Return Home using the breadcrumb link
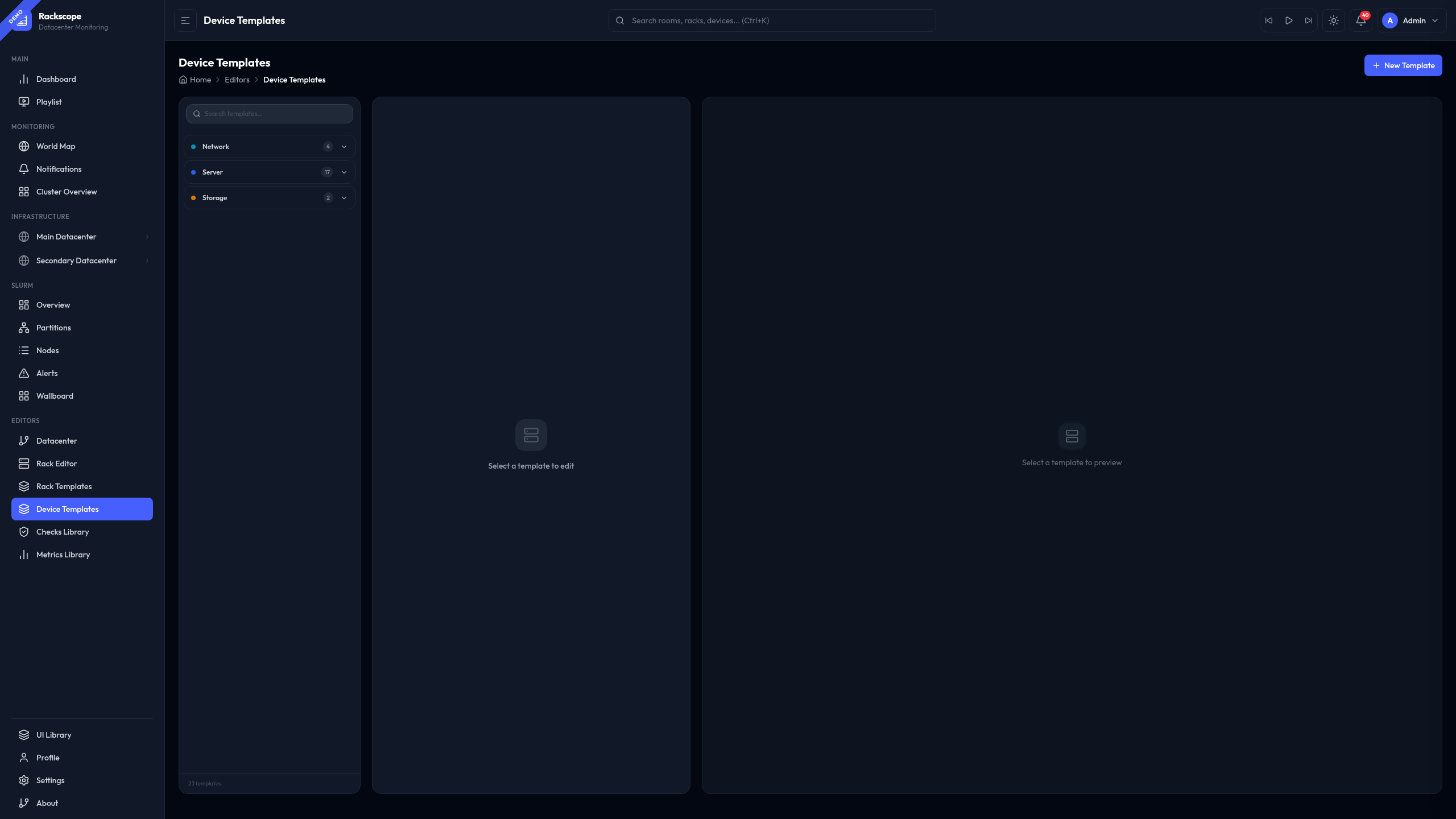The image size is (1456, 819). click(200, 80)
